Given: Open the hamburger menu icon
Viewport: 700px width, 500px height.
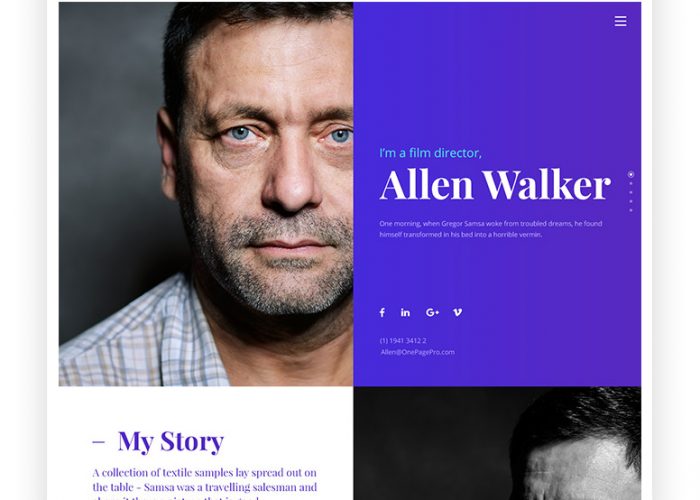Looking at the screenshot, I should tap(620, 21).
